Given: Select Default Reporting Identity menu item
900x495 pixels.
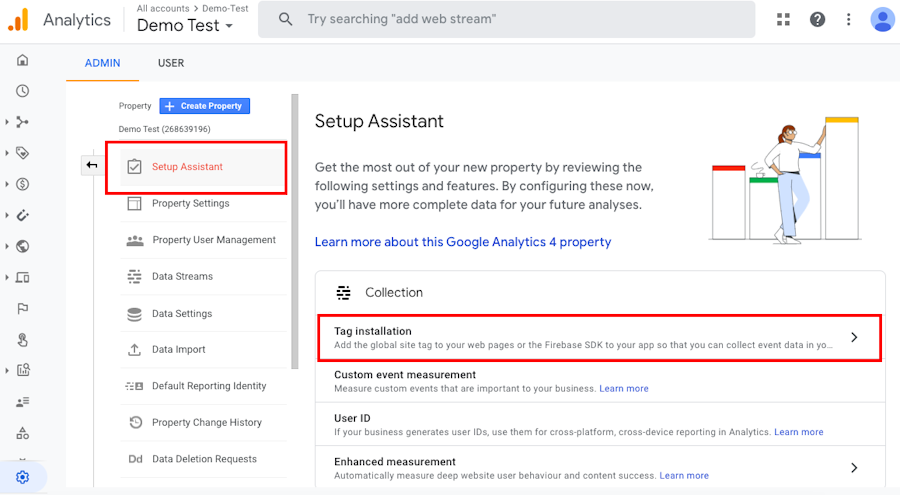Looking at the screenshot, I should tap(203, 386).
